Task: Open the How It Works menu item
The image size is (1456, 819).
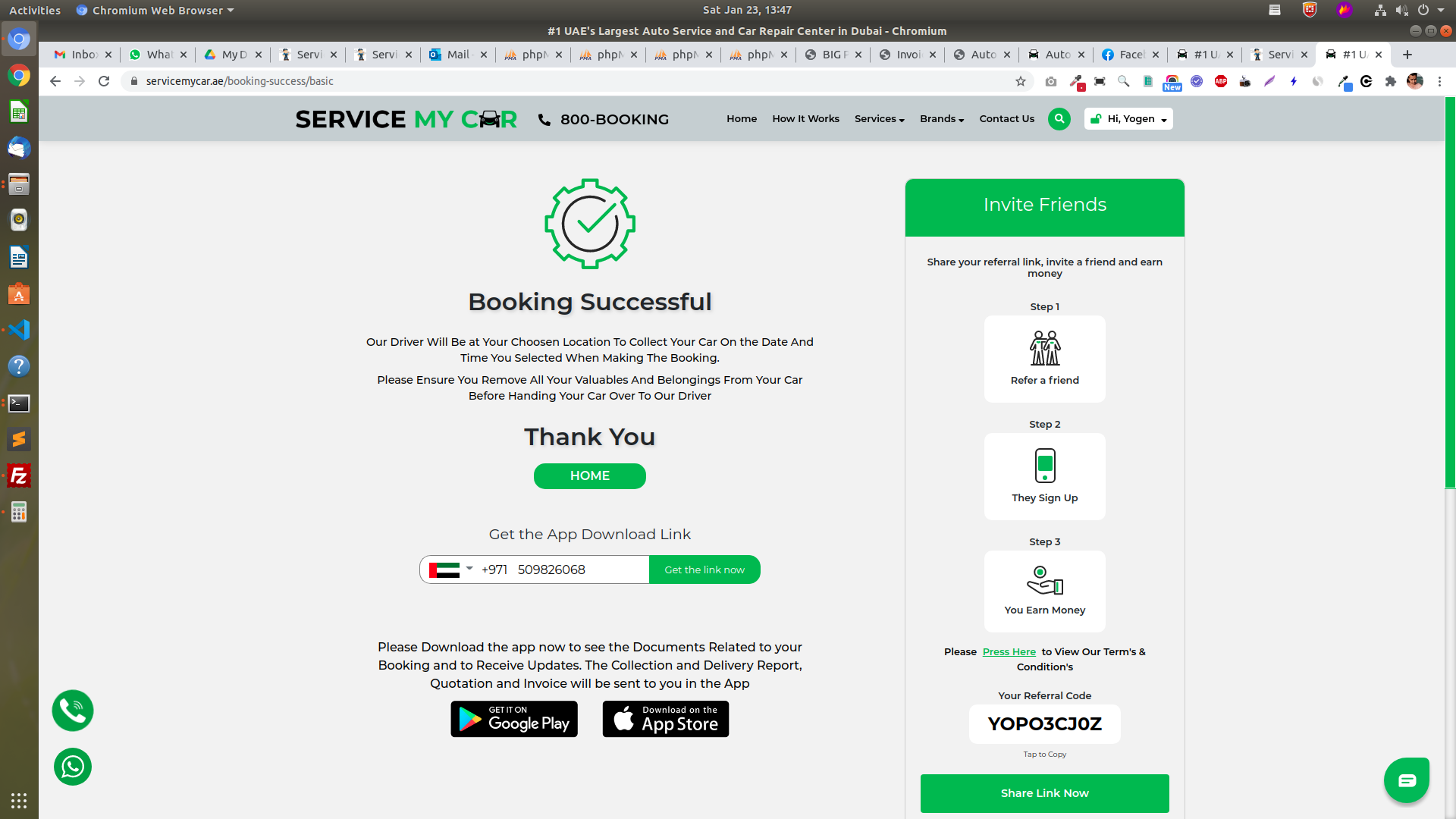Action: [x=805, y=119]
